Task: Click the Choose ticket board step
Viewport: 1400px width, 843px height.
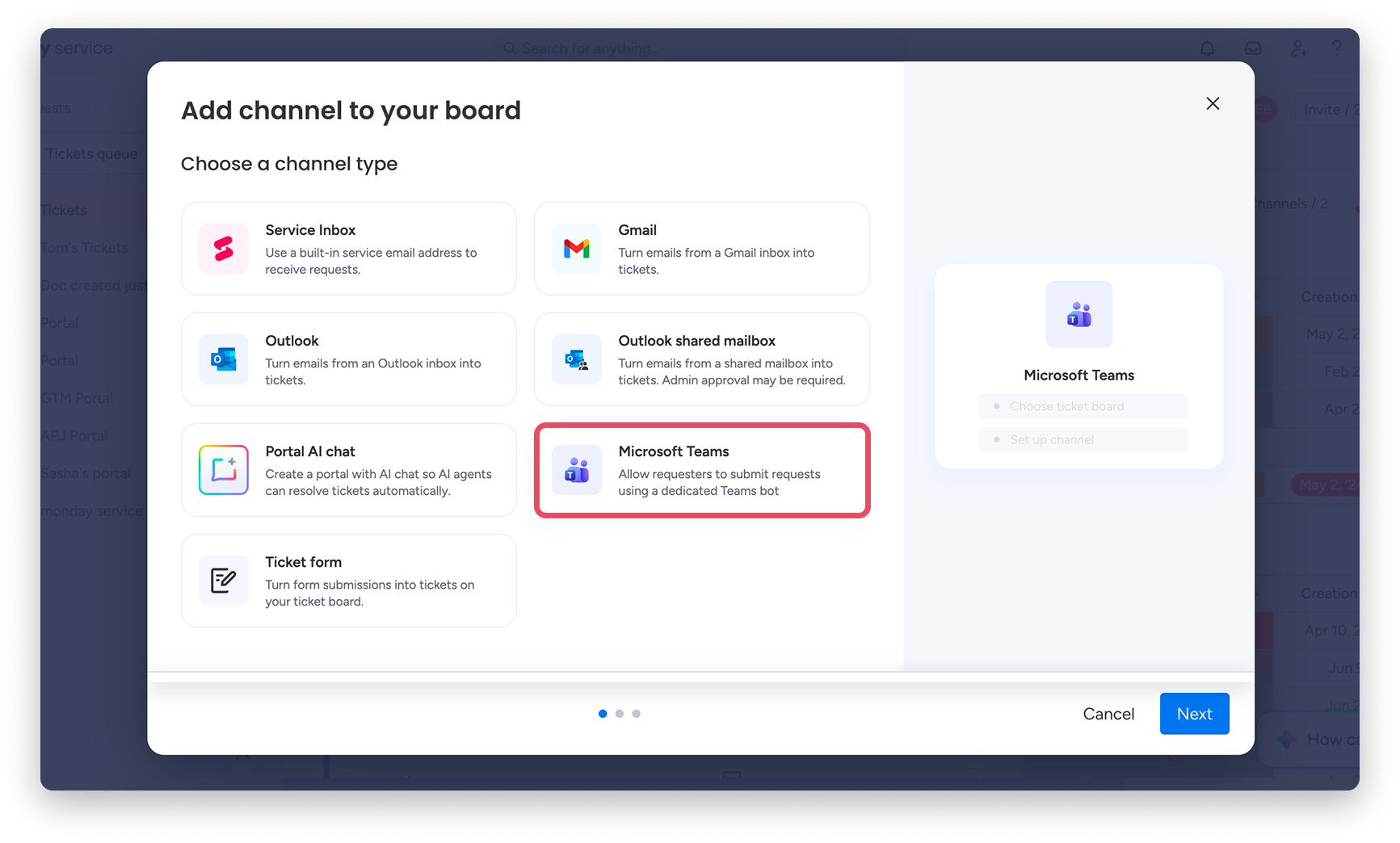Action: [1083, 406]
